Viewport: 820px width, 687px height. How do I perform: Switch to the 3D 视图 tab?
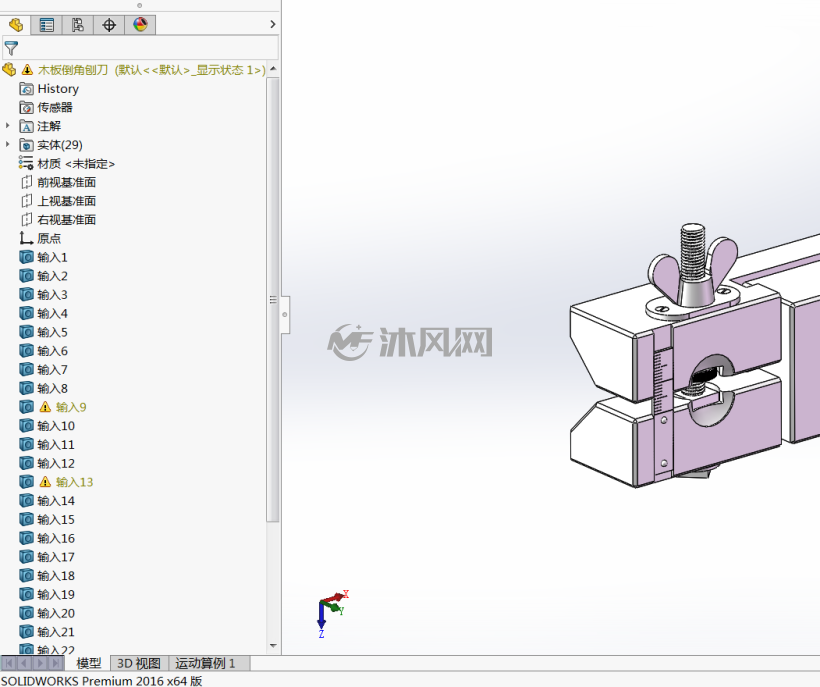click(x=139, y=663)
